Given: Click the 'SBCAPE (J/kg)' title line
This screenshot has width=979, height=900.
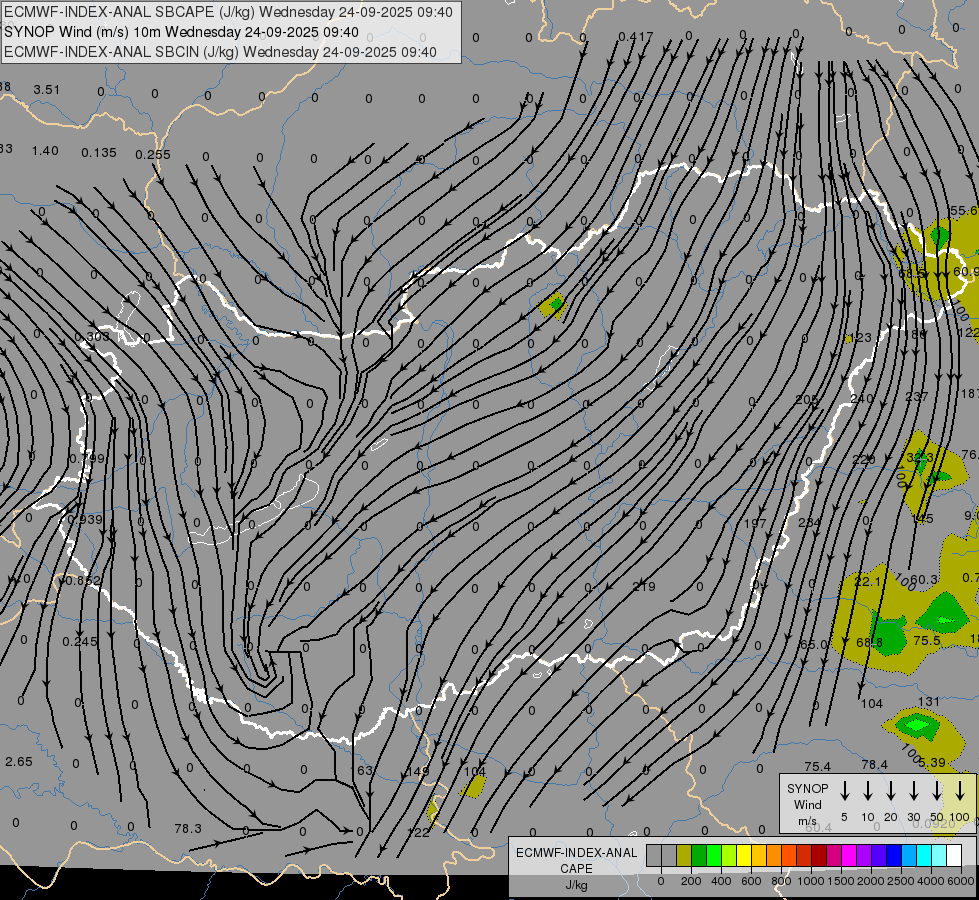Looking at the screenshot, I should (228, 12).
